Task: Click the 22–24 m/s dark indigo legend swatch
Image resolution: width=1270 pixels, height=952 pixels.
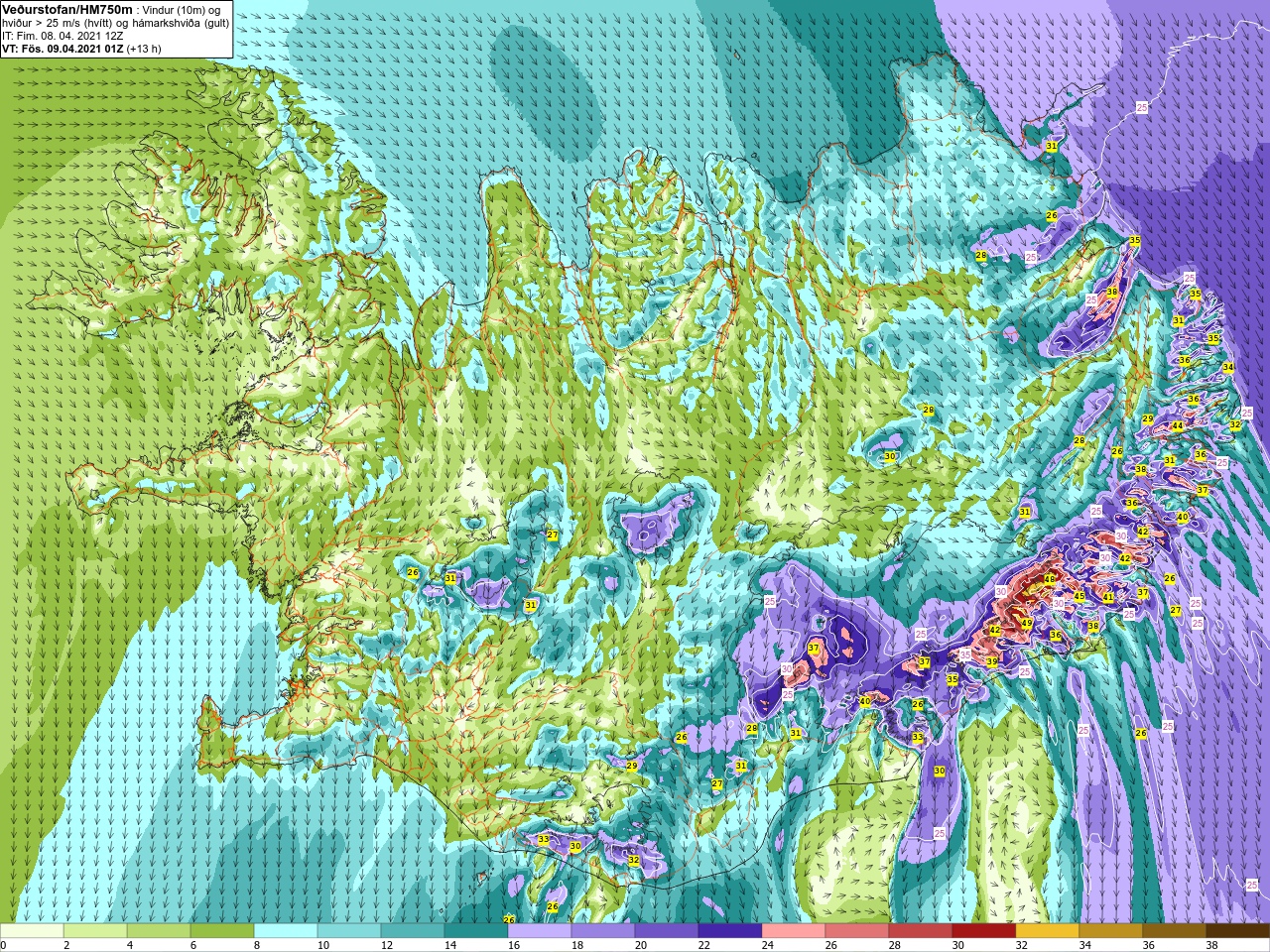Action: (730, 931)
